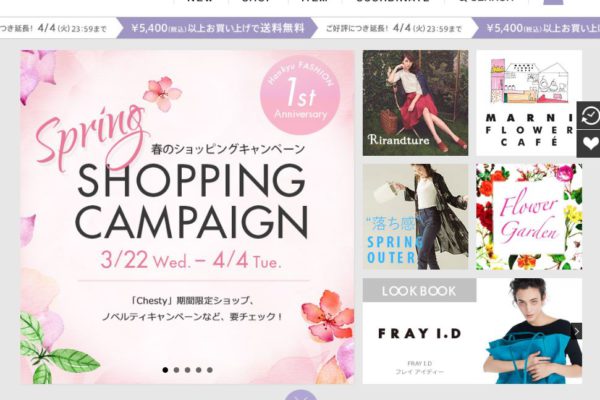Select the second carousel dot
The width and height of the screenshot is (600, 400).
pyautogui.click(x=176, y=370)
